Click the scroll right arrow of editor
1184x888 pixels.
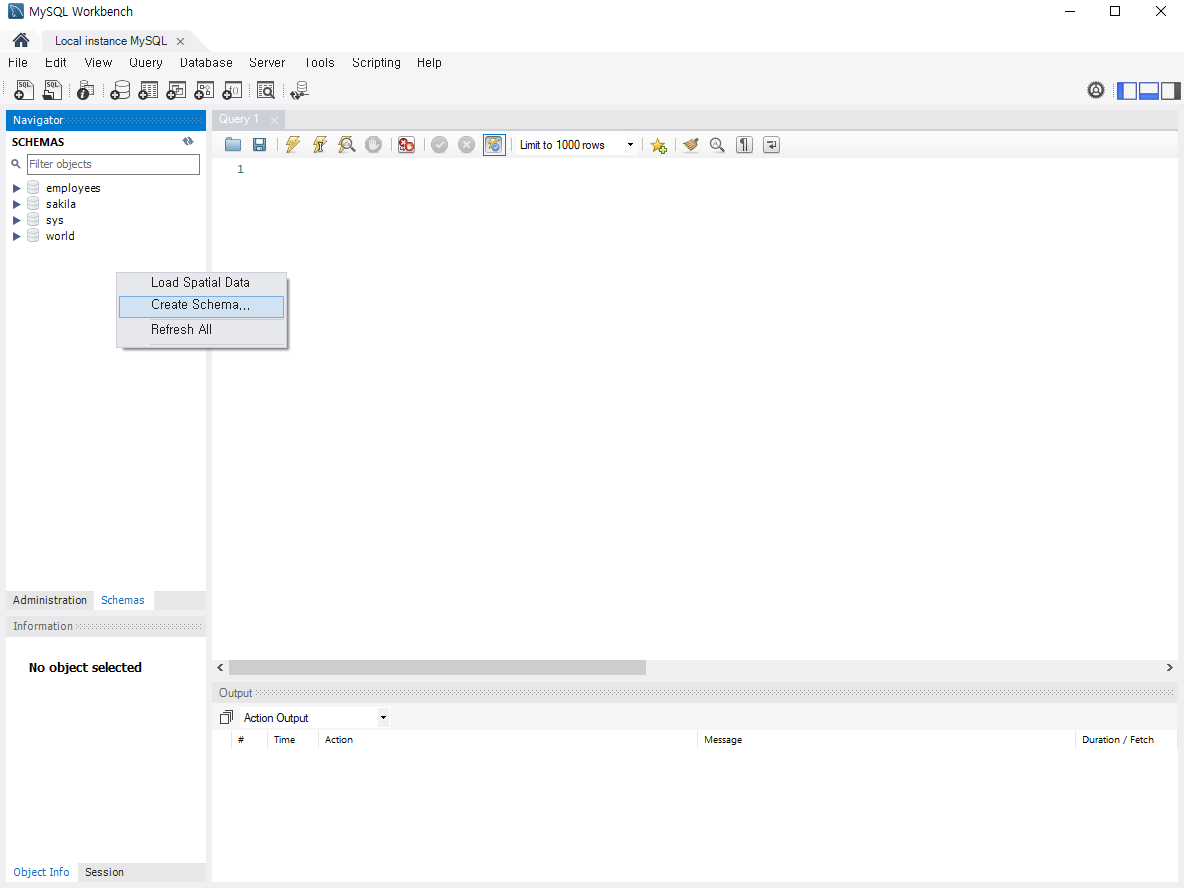[x=1170, y=668]
